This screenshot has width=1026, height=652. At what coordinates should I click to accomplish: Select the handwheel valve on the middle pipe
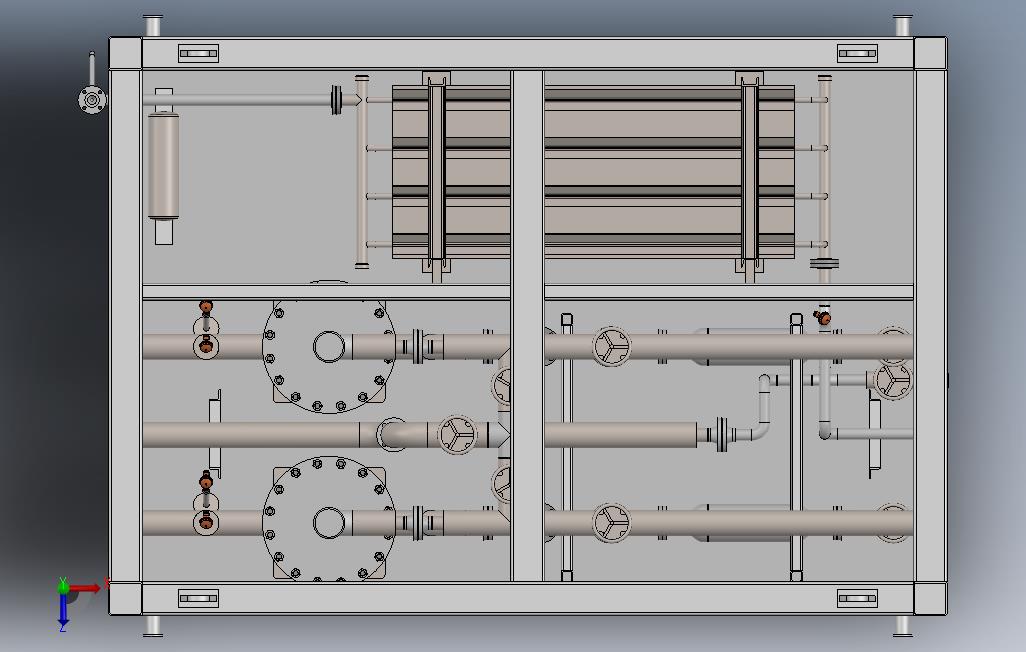pos(457,434)
